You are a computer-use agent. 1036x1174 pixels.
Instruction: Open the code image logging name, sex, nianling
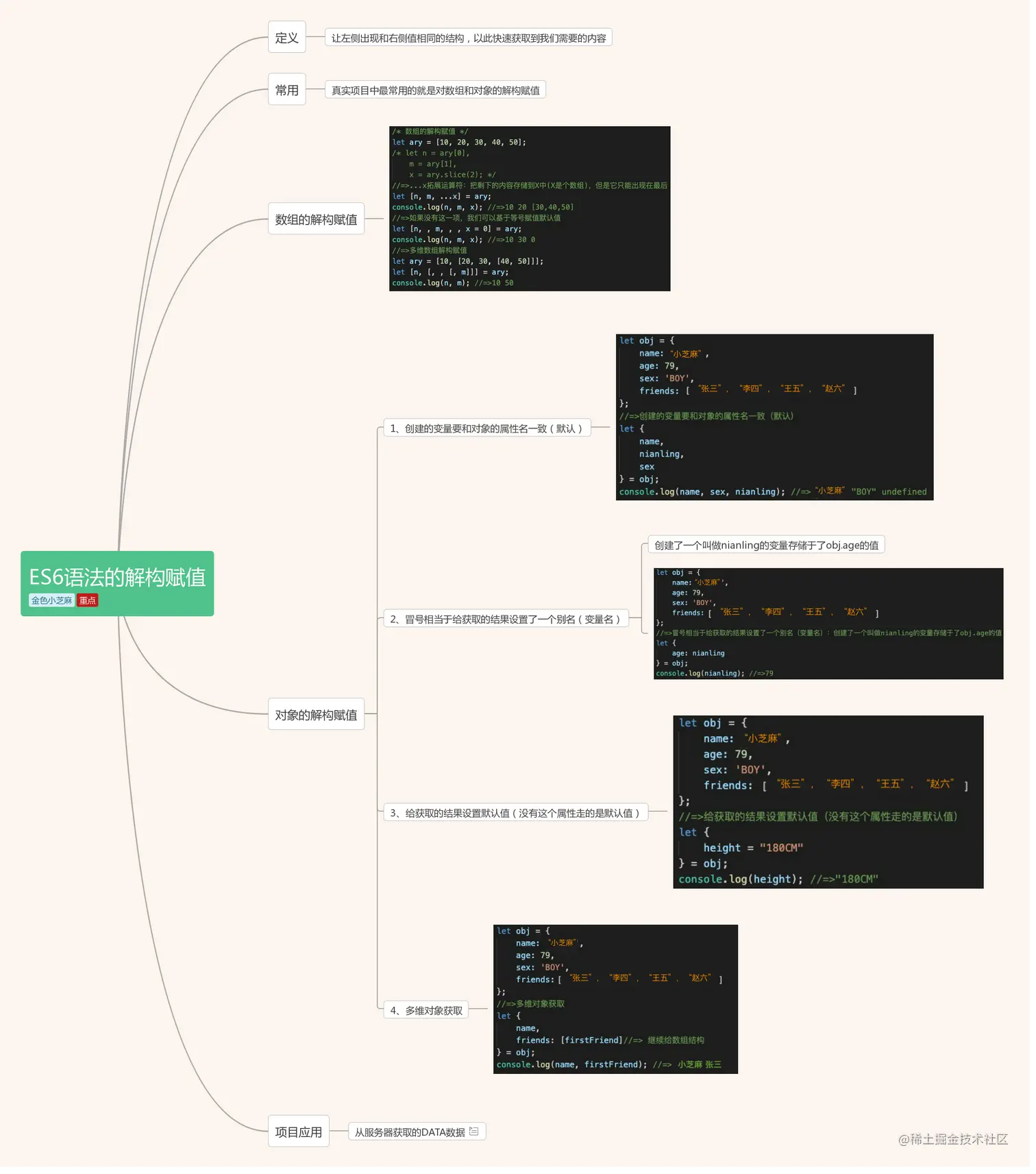(774, 417)
